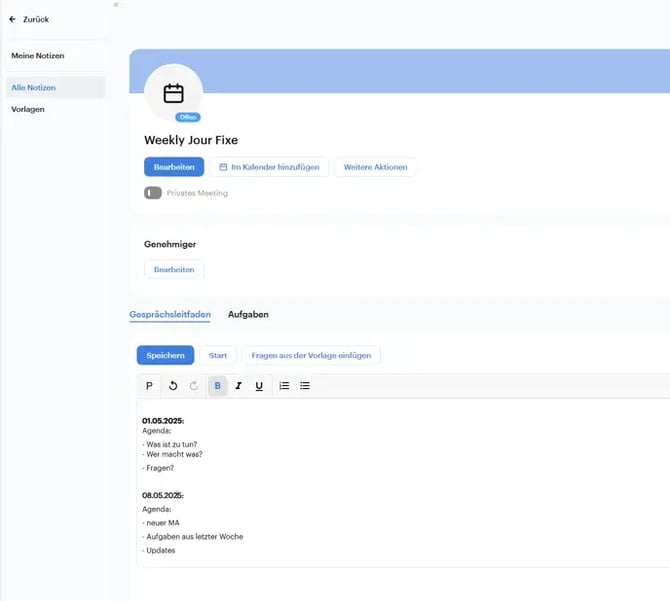Screen dimensions: 670x601
Task: Click the Zurück back arrow icon
Action: click(x=12, y=19)
